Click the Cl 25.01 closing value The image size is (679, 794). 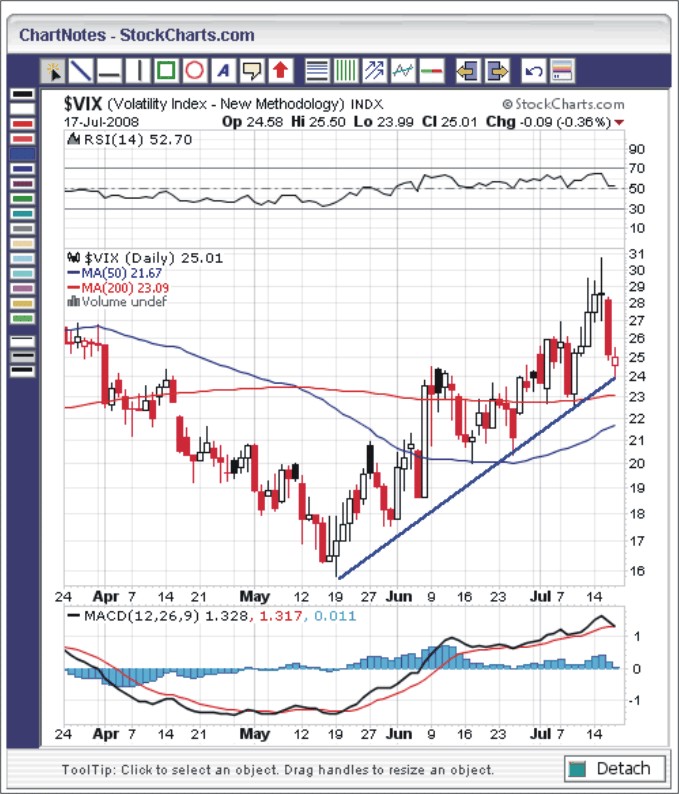click(x=450, y=122)
